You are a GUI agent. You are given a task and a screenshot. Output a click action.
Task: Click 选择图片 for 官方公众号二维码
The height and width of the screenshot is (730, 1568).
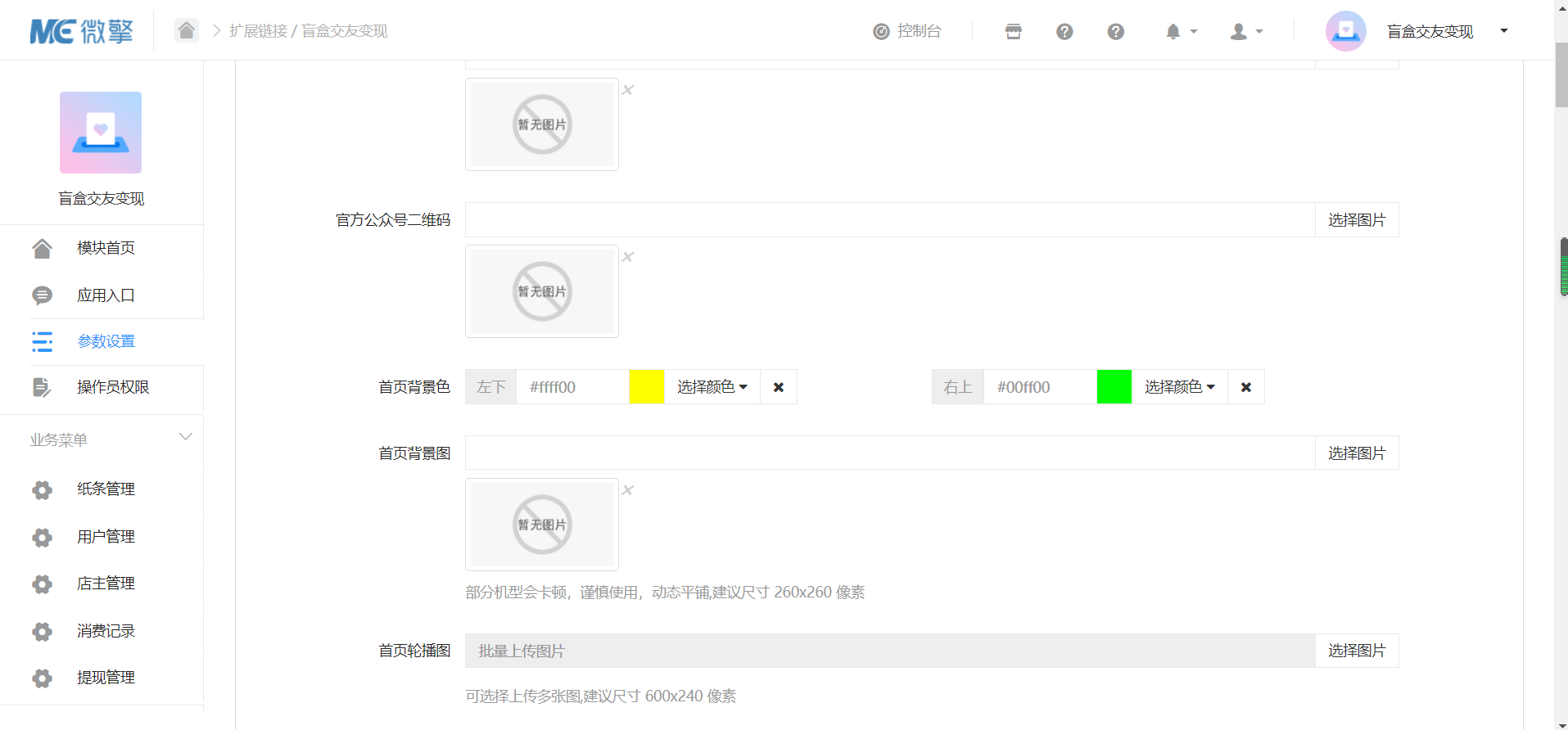(1356, 220)
